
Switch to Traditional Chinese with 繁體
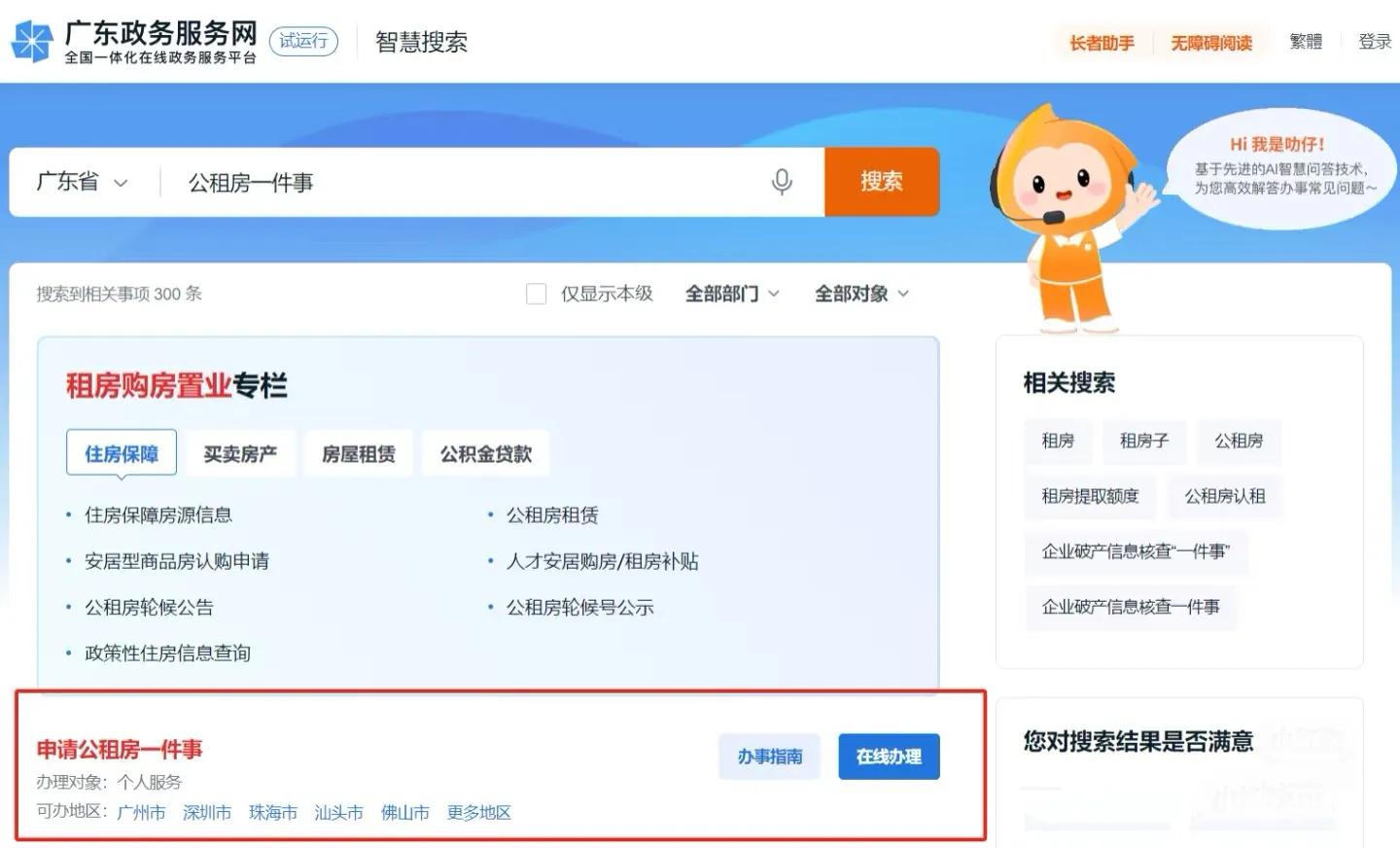[x=1306, y=43]
